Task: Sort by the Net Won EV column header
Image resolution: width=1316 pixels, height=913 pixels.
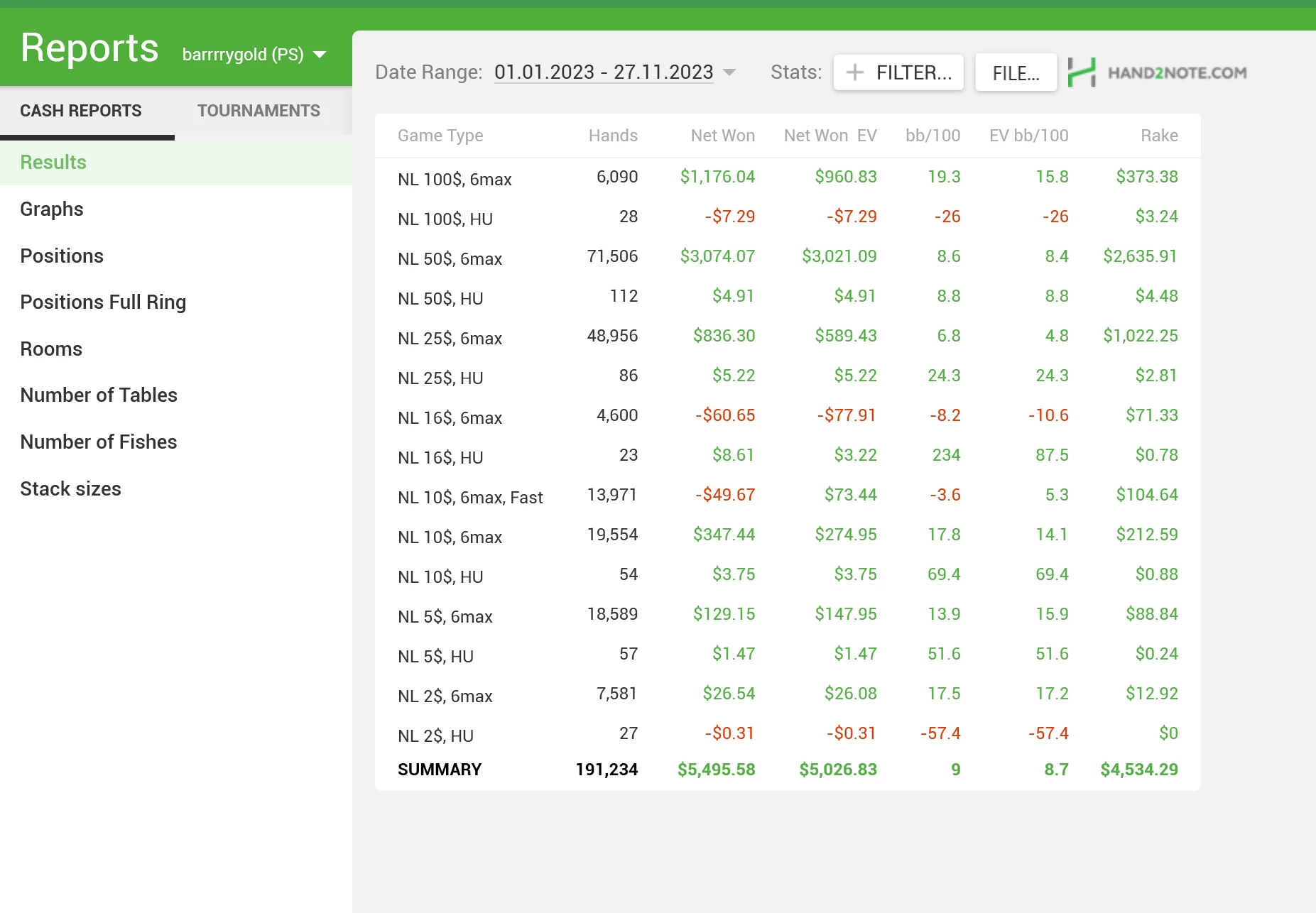Action: (830, 136)
